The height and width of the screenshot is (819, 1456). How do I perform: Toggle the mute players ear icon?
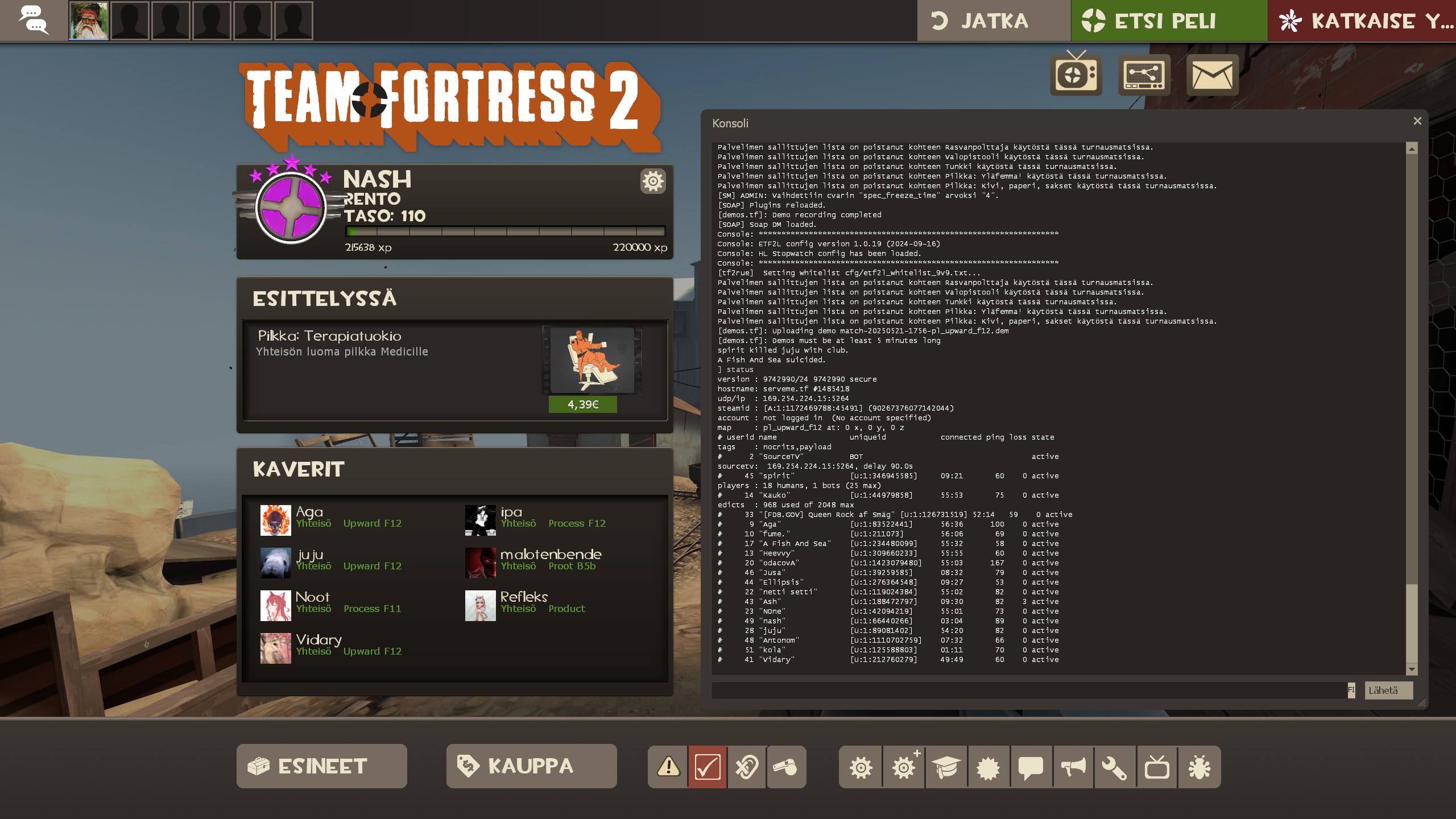pos(747,767)
